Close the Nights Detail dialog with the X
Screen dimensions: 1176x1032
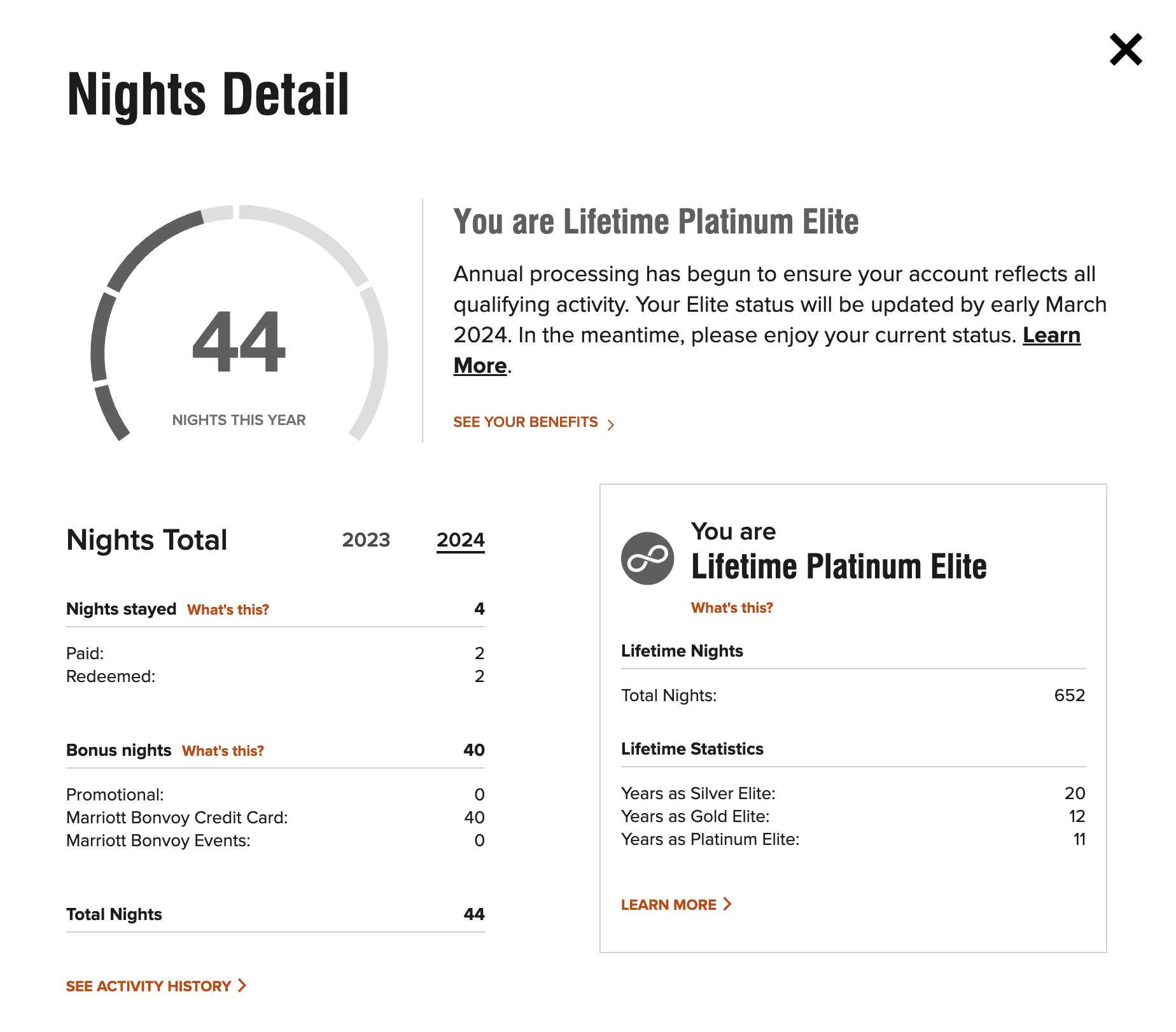tap(1126, 50)
